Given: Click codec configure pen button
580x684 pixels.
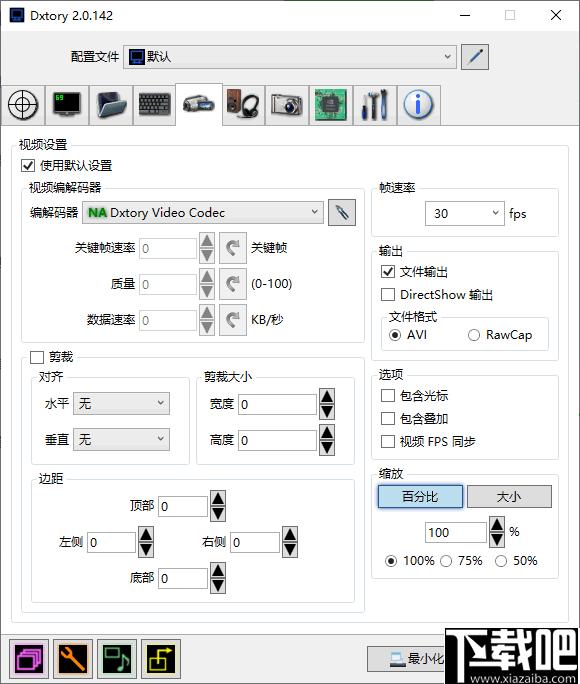Looking at the screenshot, I should pyautogui.click(x=342, y=213).
